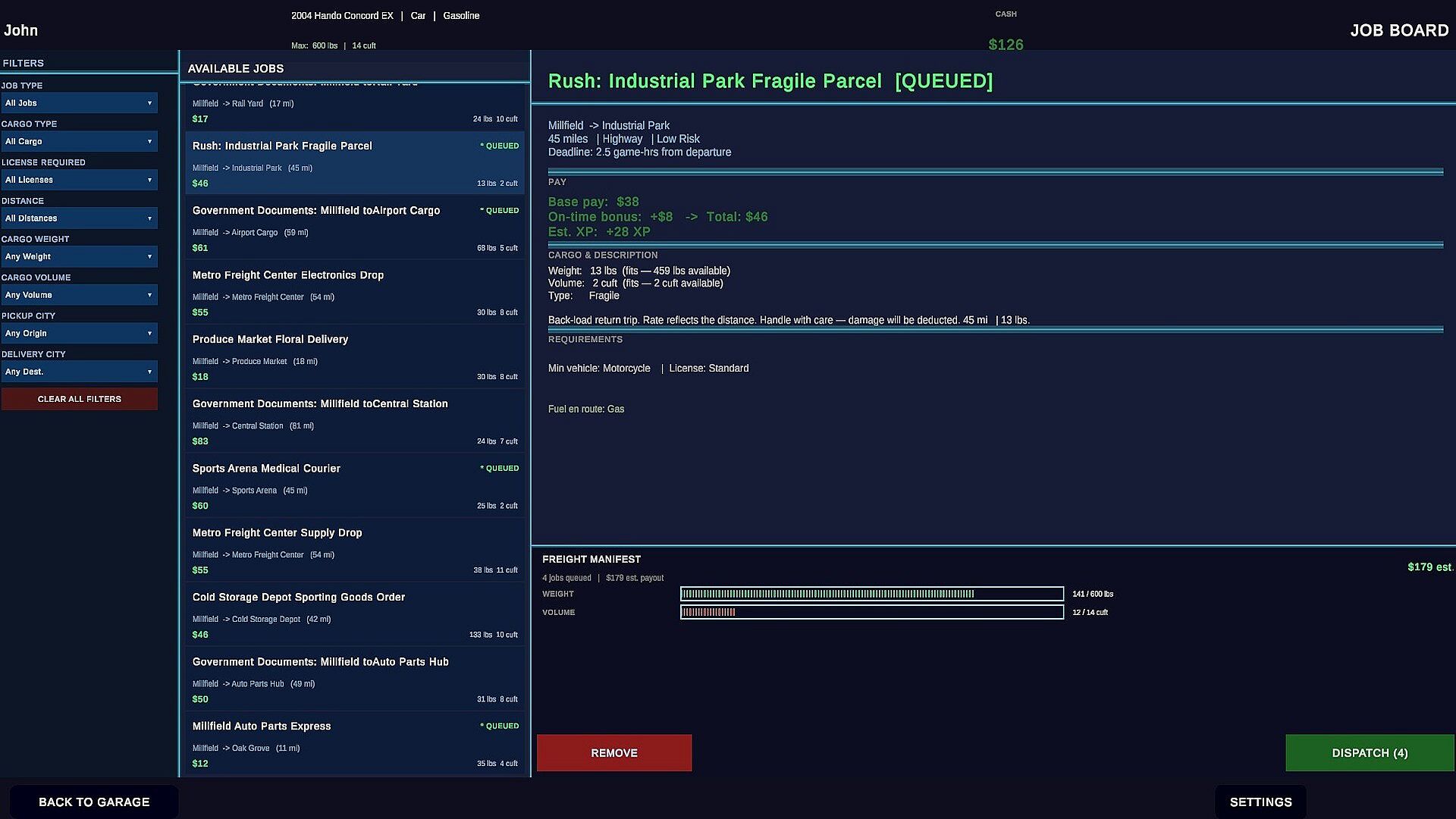Click the manifest volume progress bar
The height and width of the screenshot is (819, 1456).
(x=872, y=612)
